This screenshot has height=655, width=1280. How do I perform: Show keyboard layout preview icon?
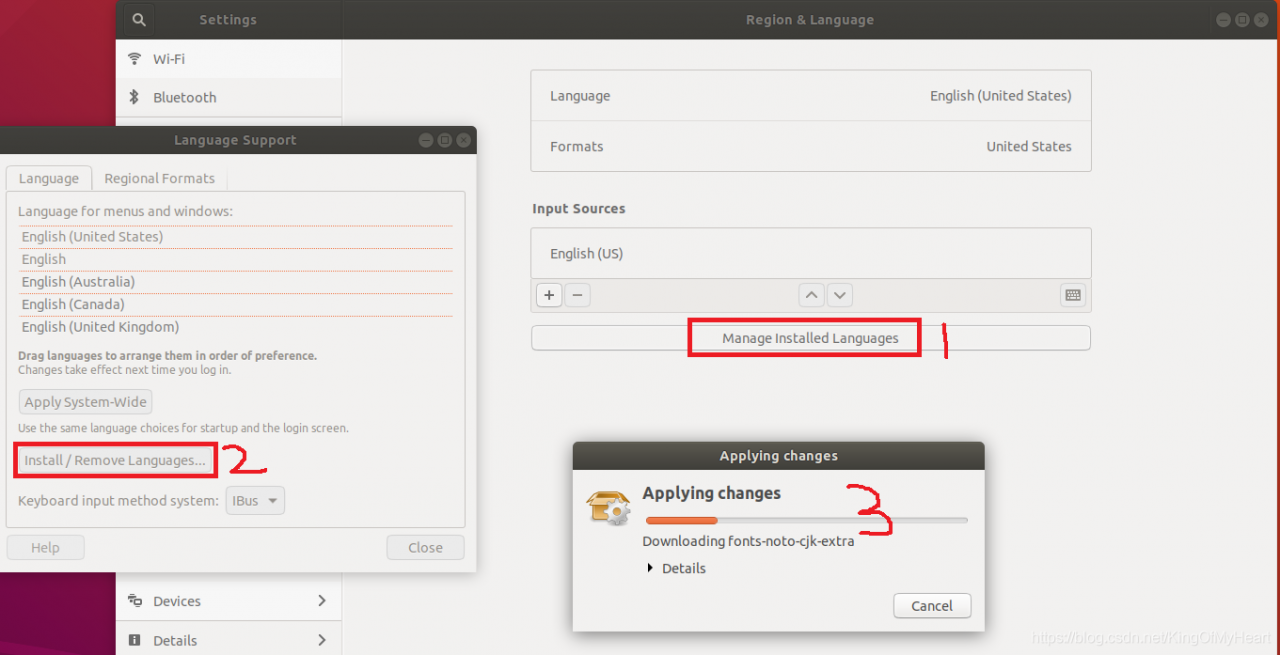point(1073,295)
